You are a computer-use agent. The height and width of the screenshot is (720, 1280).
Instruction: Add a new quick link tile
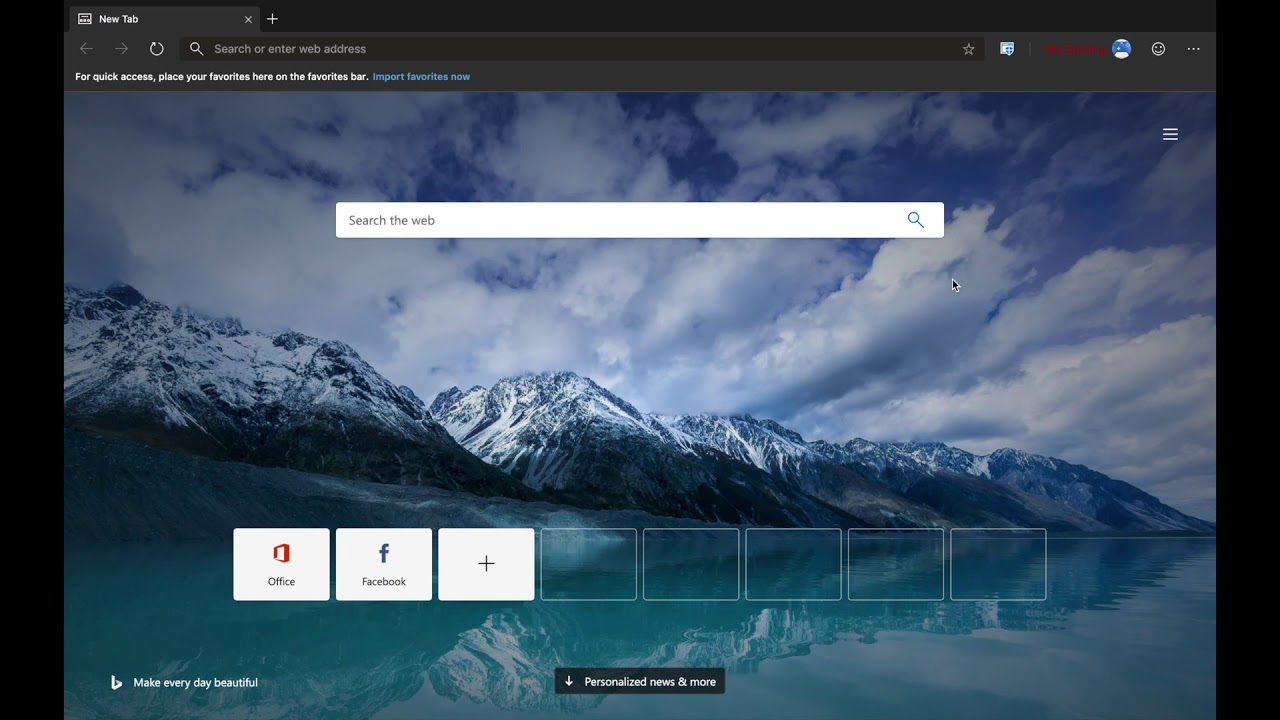pyautogui.click(x=486, y=564)
